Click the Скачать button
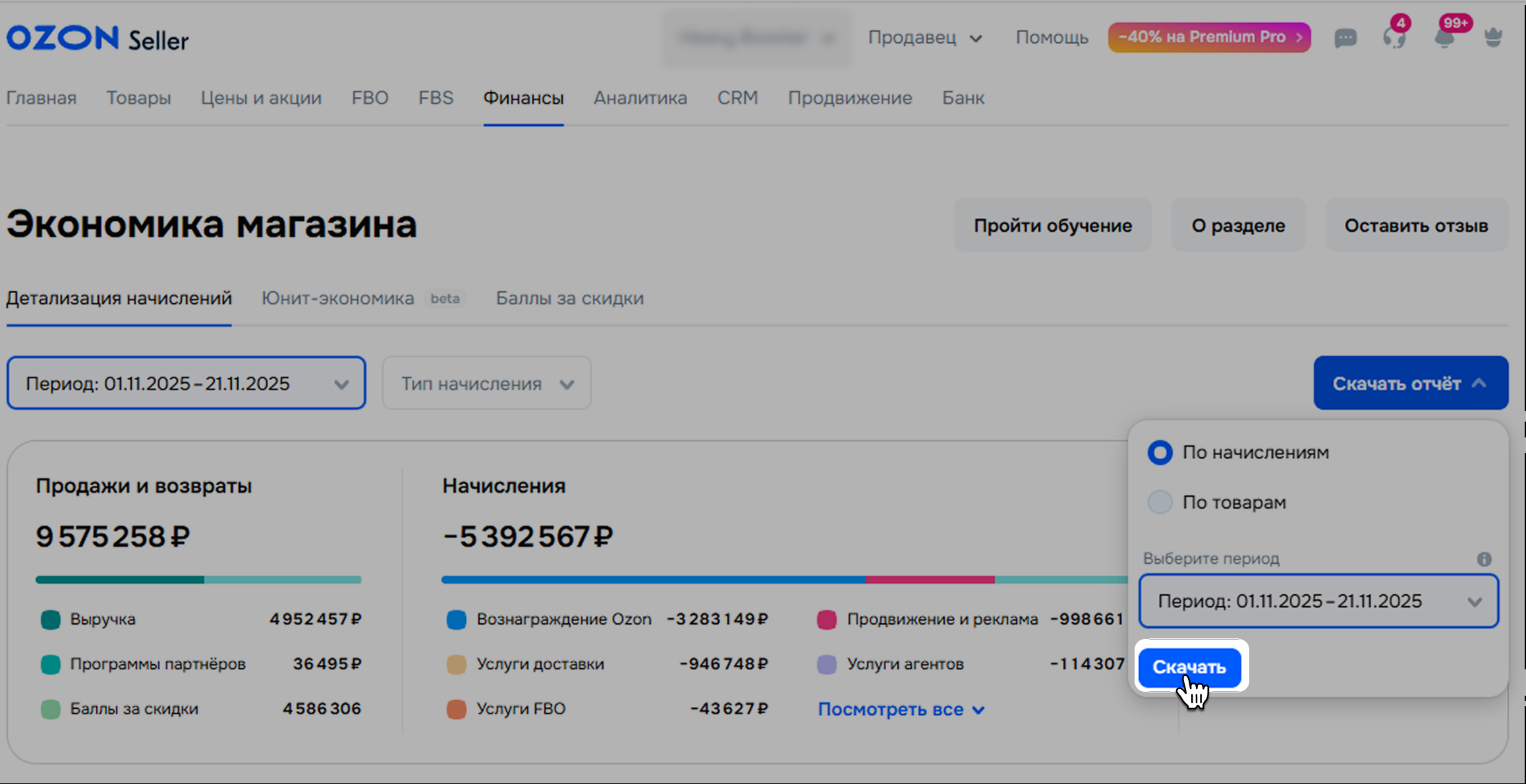This screenshot has width=1526, height=784. 1189,667
